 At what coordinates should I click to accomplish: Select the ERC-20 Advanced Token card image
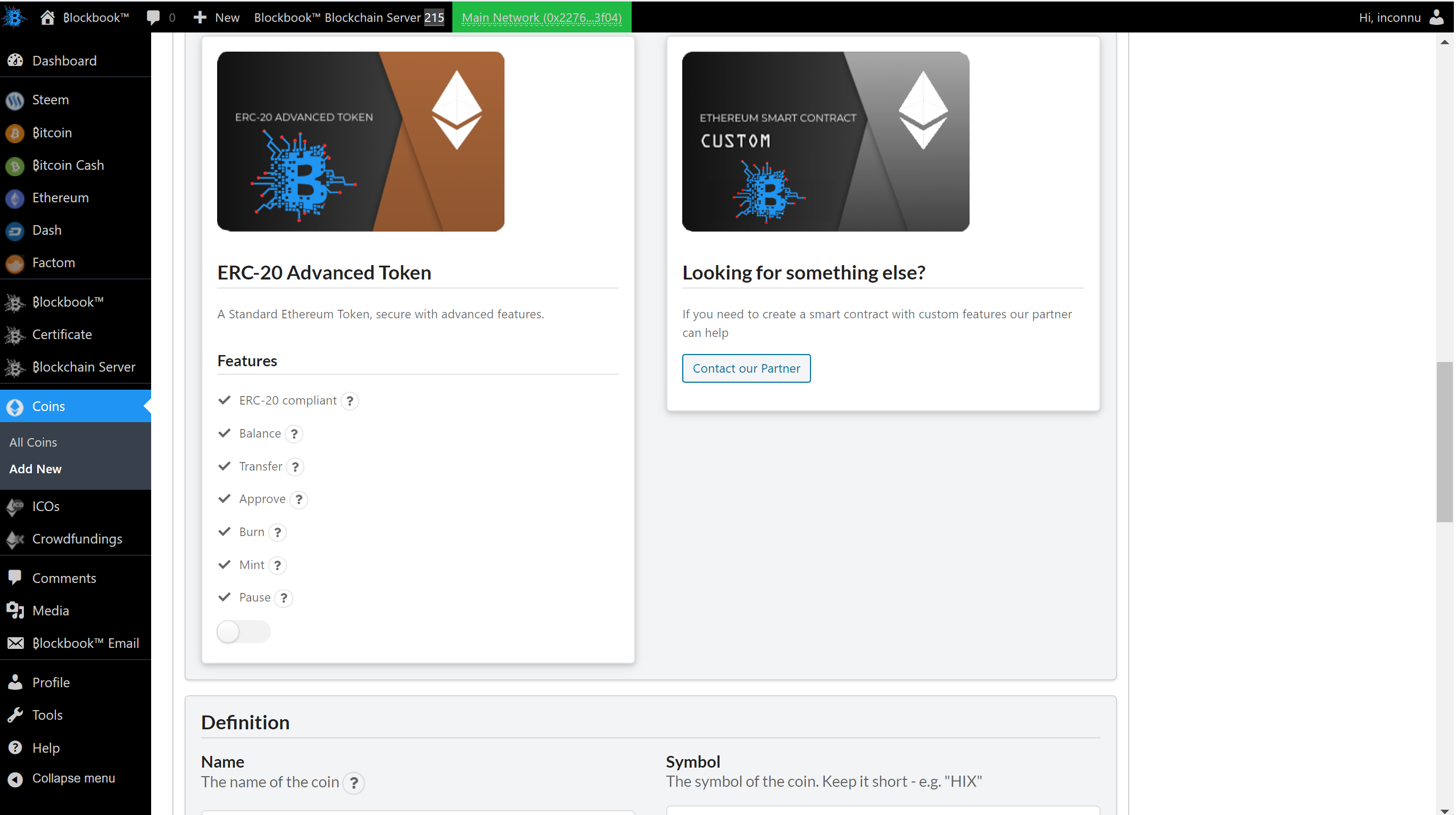click(x=361, y=142)
